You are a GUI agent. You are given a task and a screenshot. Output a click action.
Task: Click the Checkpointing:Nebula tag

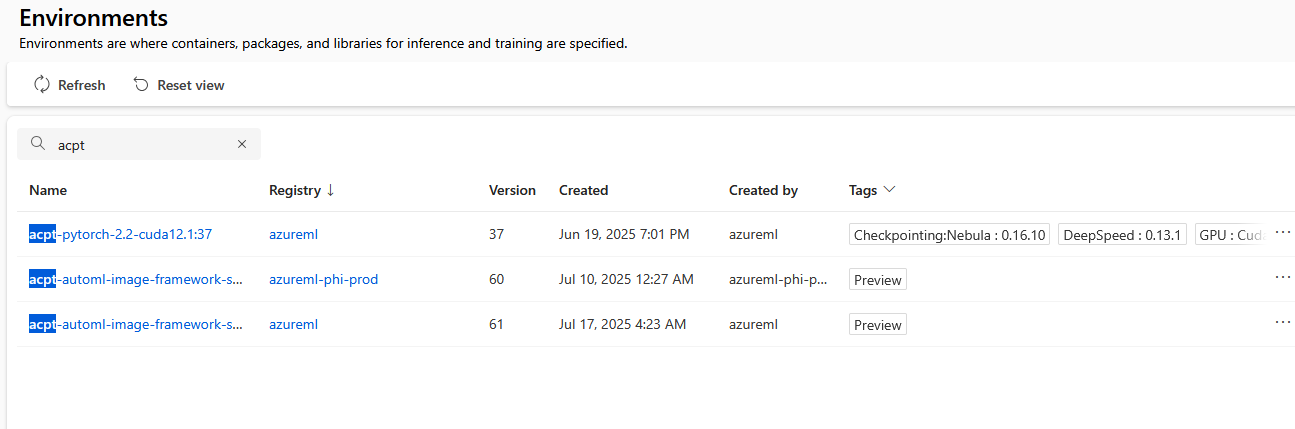pyautogui.click(x=949, y=235)
